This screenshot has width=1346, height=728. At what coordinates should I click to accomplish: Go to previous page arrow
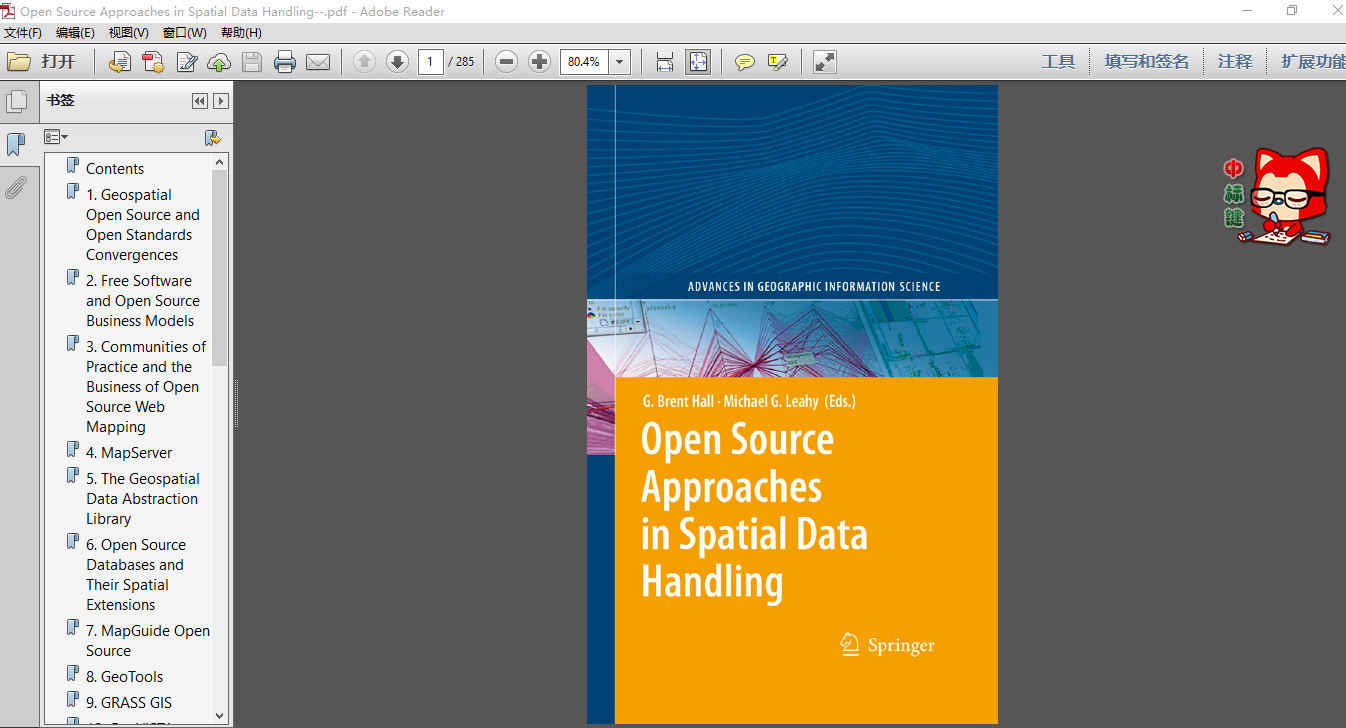pos(365,62)
